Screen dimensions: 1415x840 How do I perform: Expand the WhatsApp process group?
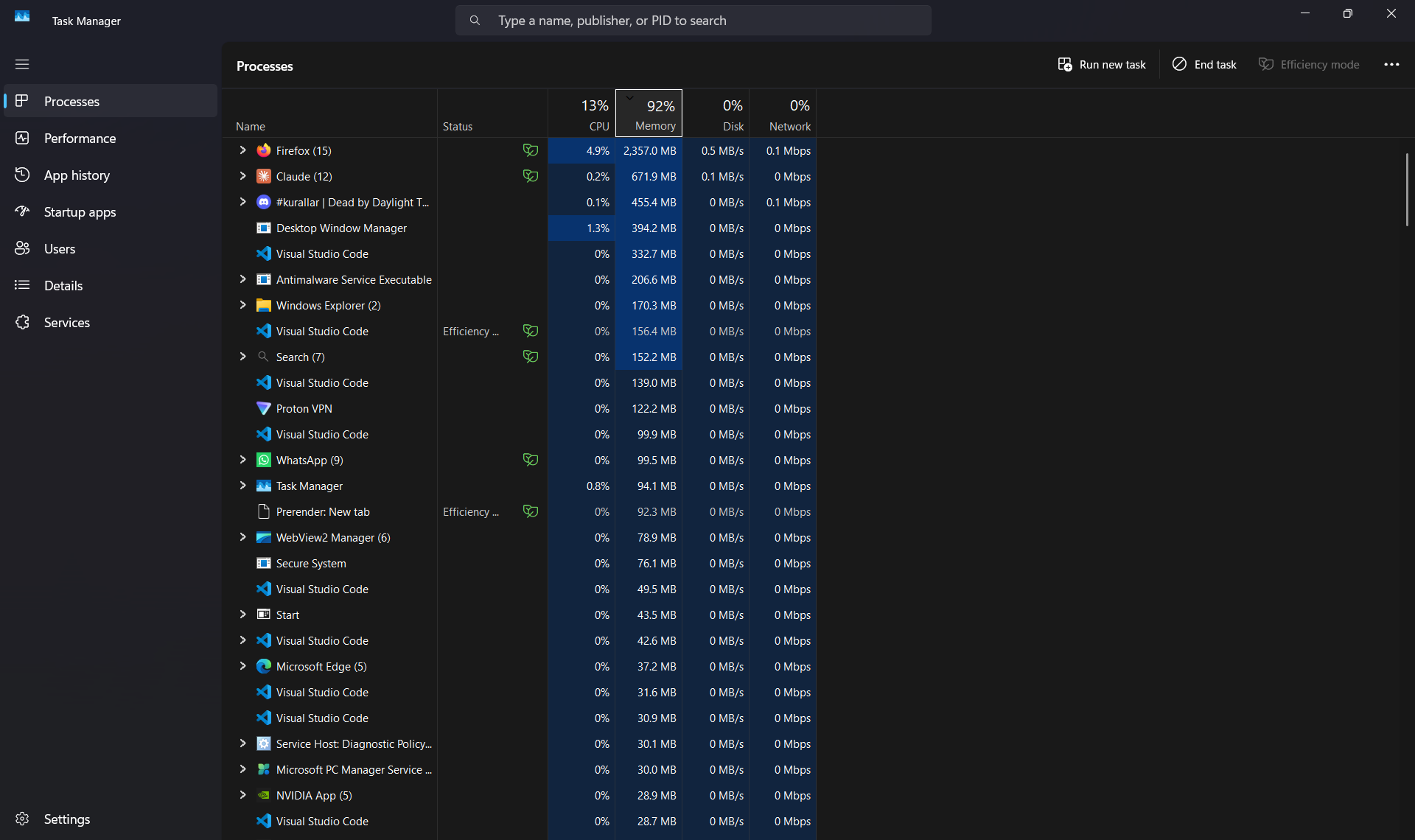pos(242,460)
